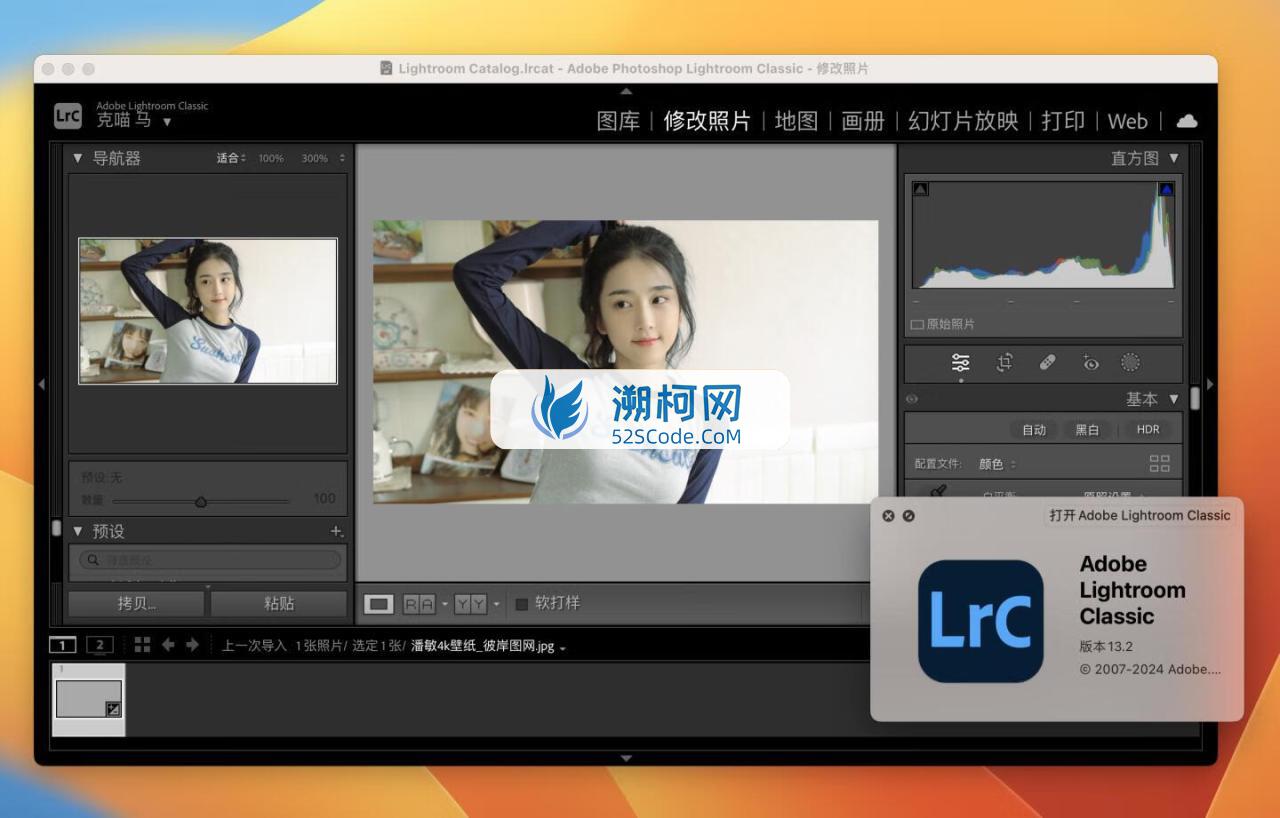Image resolution: width=1280 pixels, height=818 pixels.
Task: Click 打开 Adobe Lightroom Classic button
Action: coord(1140,515)
